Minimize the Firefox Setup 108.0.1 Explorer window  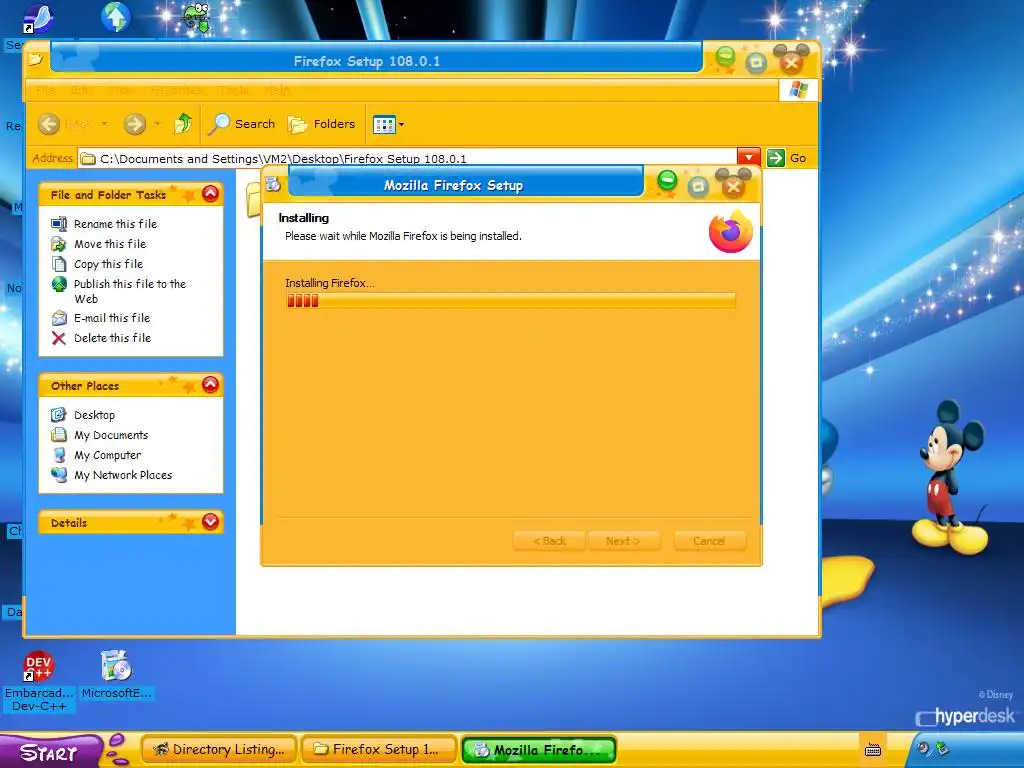point(725,57)
